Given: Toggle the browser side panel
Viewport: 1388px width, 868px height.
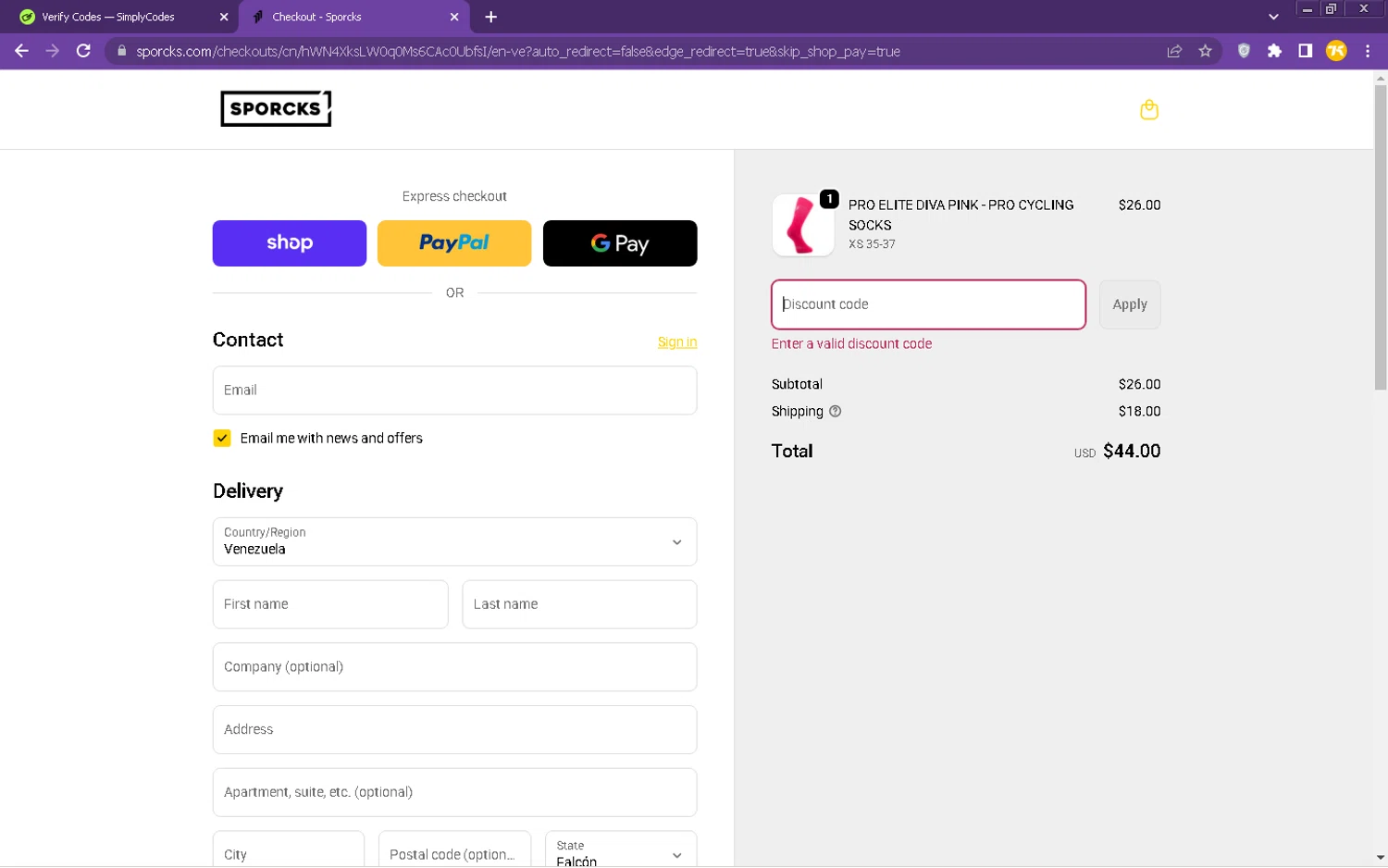Looking at the screenshot, I should pyautogui.click(x=1305, y=51).
